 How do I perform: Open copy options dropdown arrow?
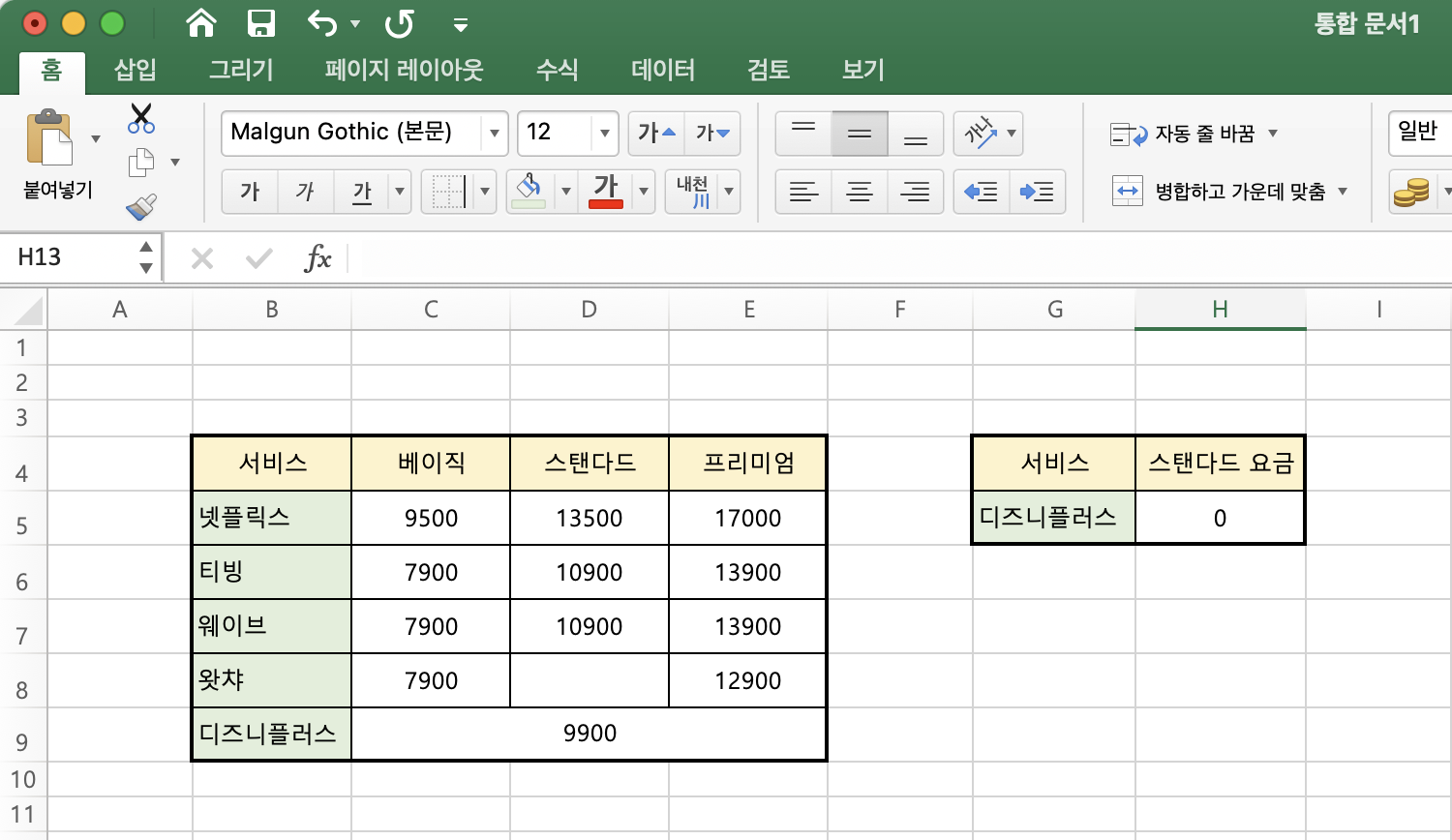175,163
